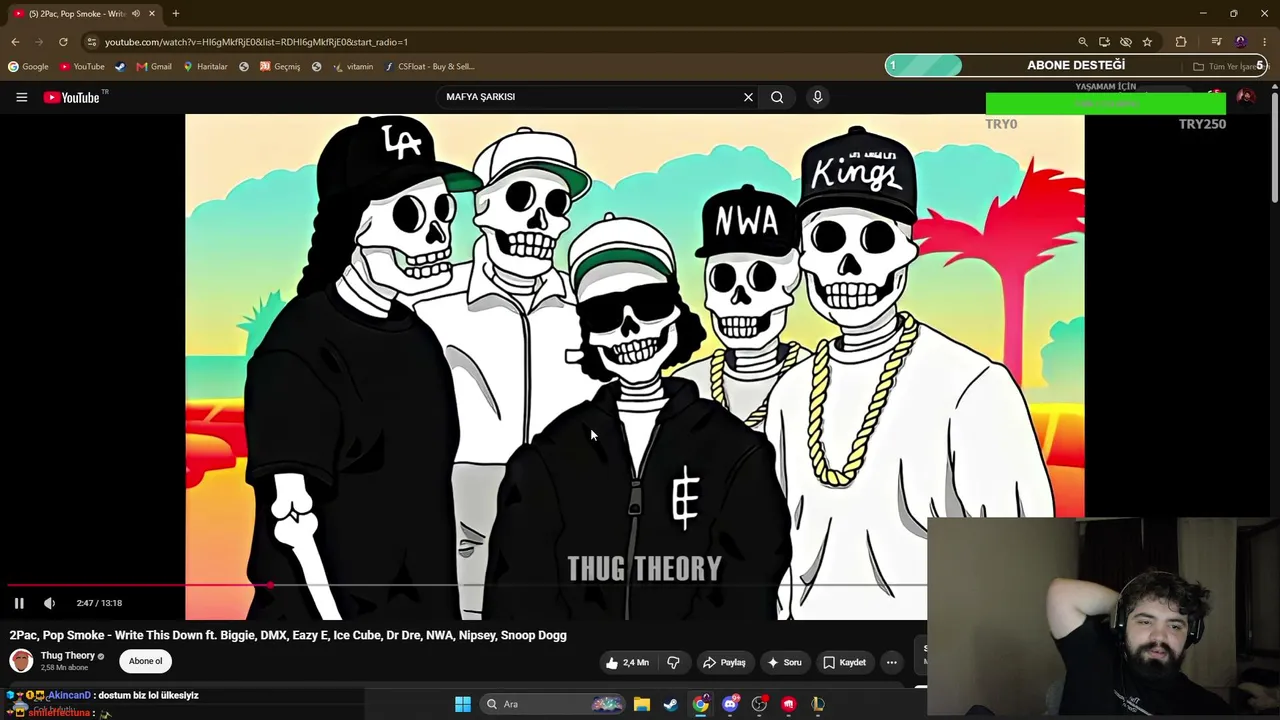Close the 2Pac, Pop Smoke tab

point(152,14)
